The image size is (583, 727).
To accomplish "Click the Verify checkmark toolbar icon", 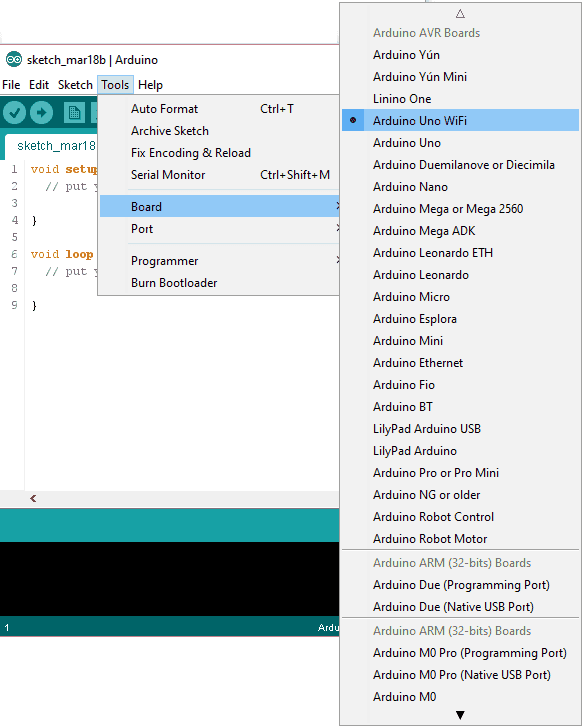I will coord(14,113).
